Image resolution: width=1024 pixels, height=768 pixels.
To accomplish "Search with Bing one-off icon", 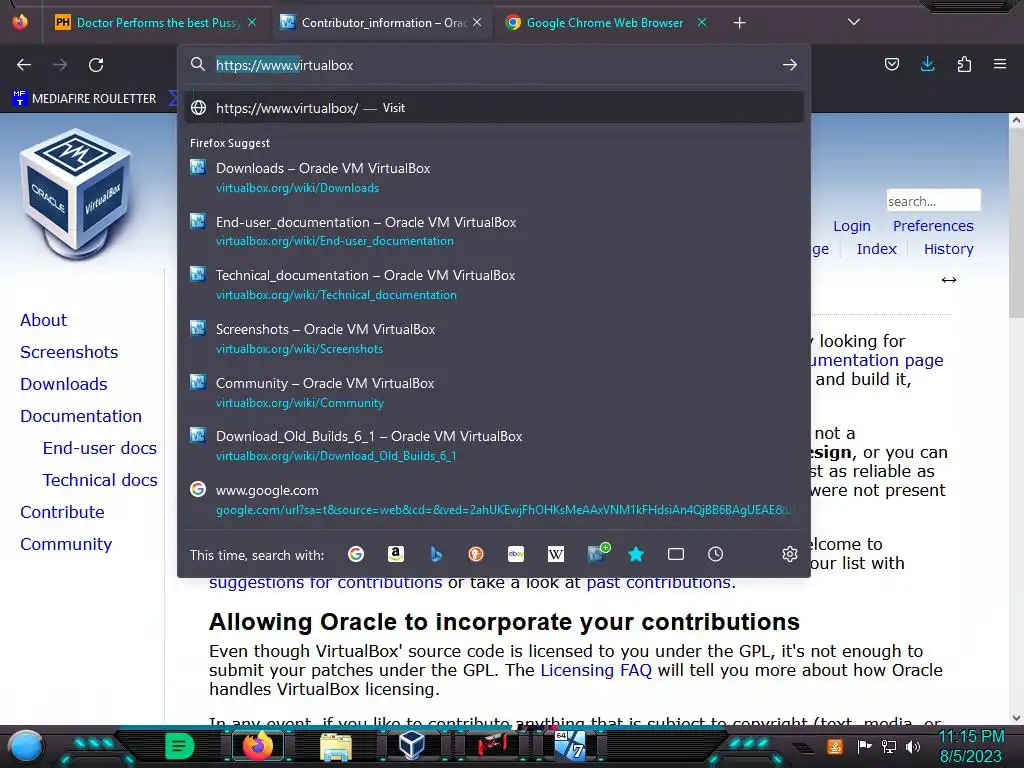I will click(x=436, y=554).
